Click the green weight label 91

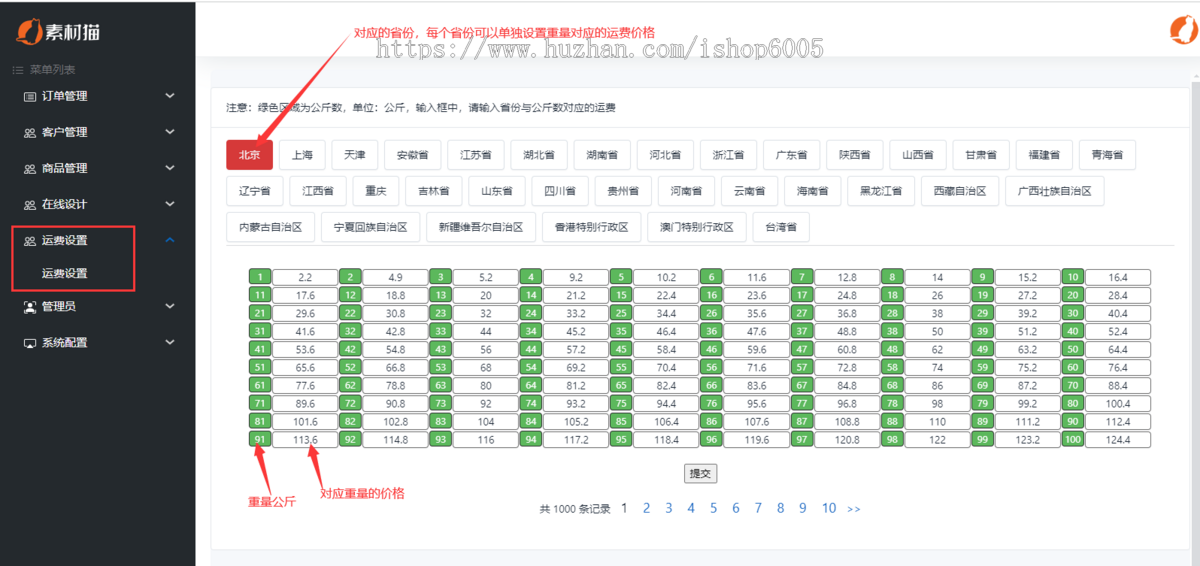coord(260,439)
